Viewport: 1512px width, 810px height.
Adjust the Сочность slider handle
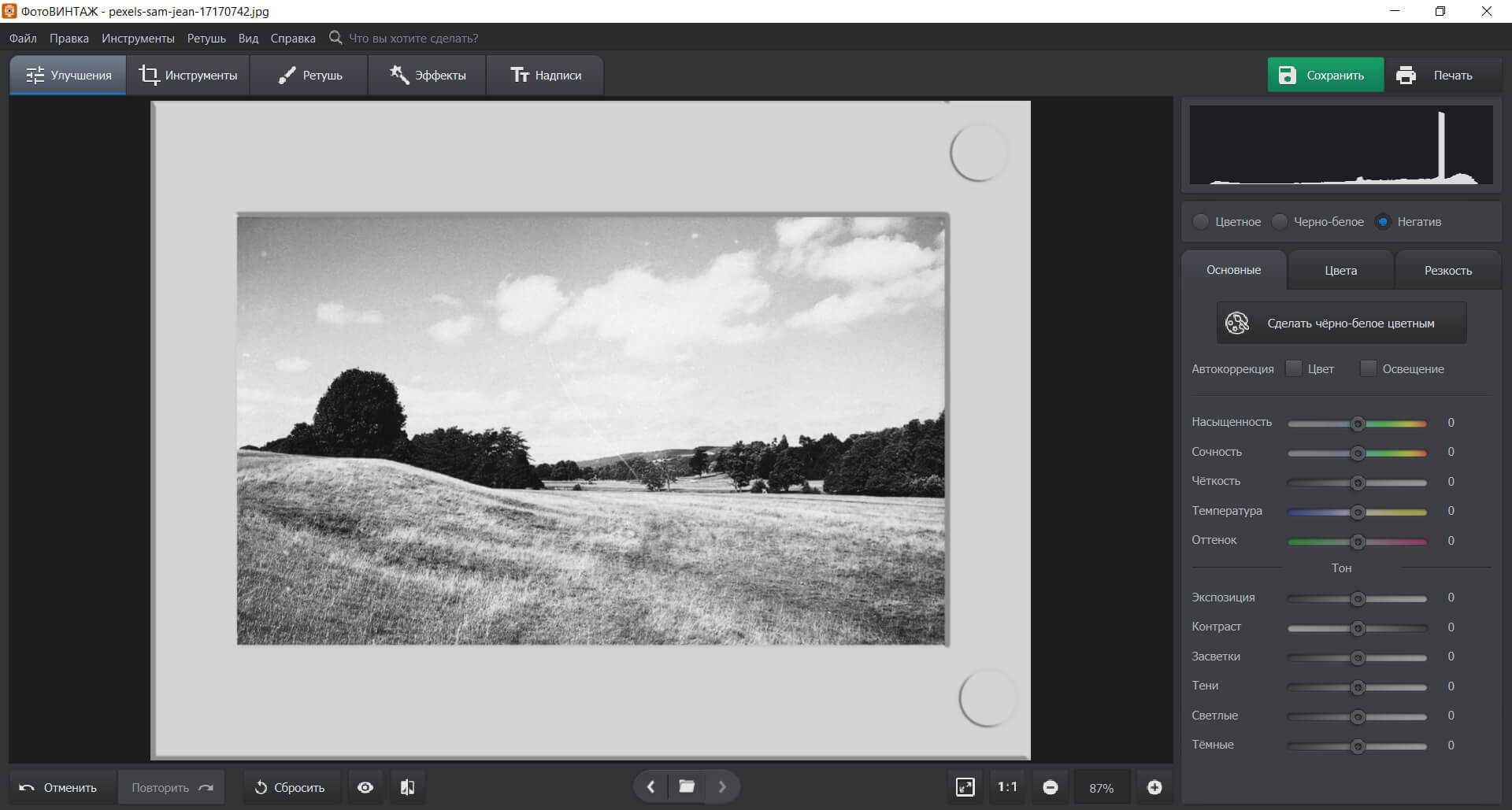(x=1358, y=453)
